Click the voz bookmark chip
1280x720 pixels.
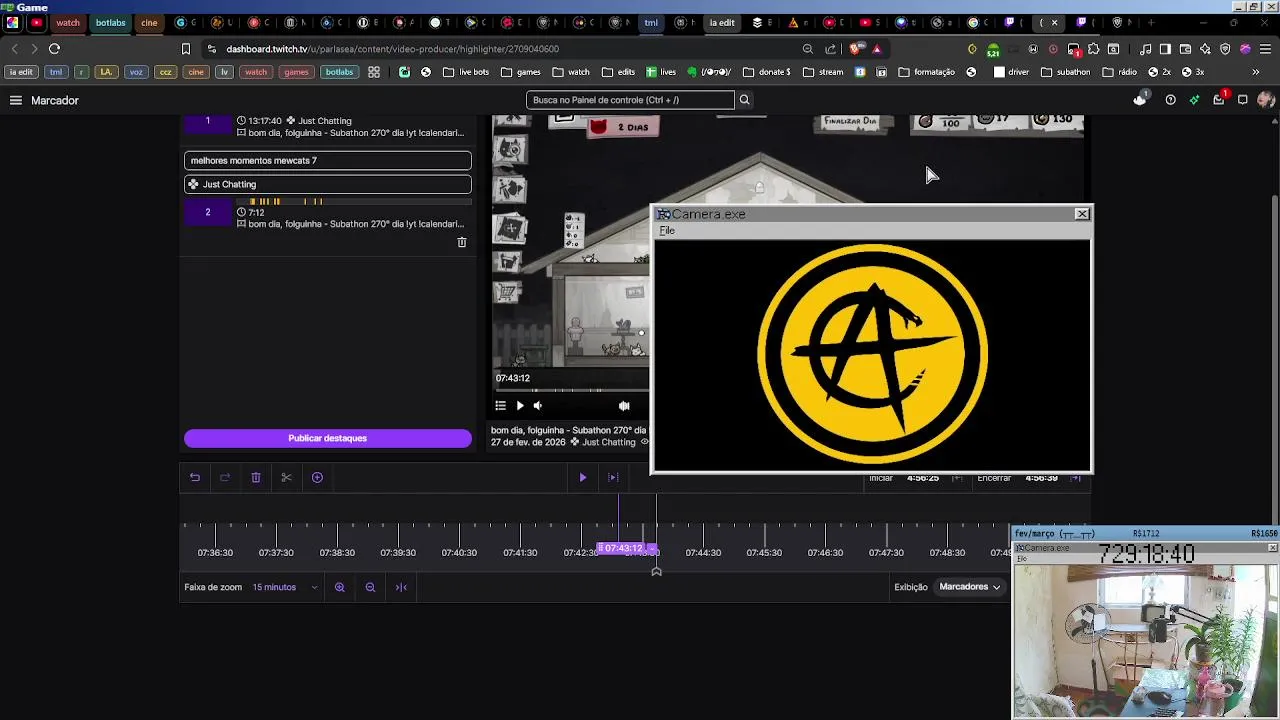(x=136, y=72)
